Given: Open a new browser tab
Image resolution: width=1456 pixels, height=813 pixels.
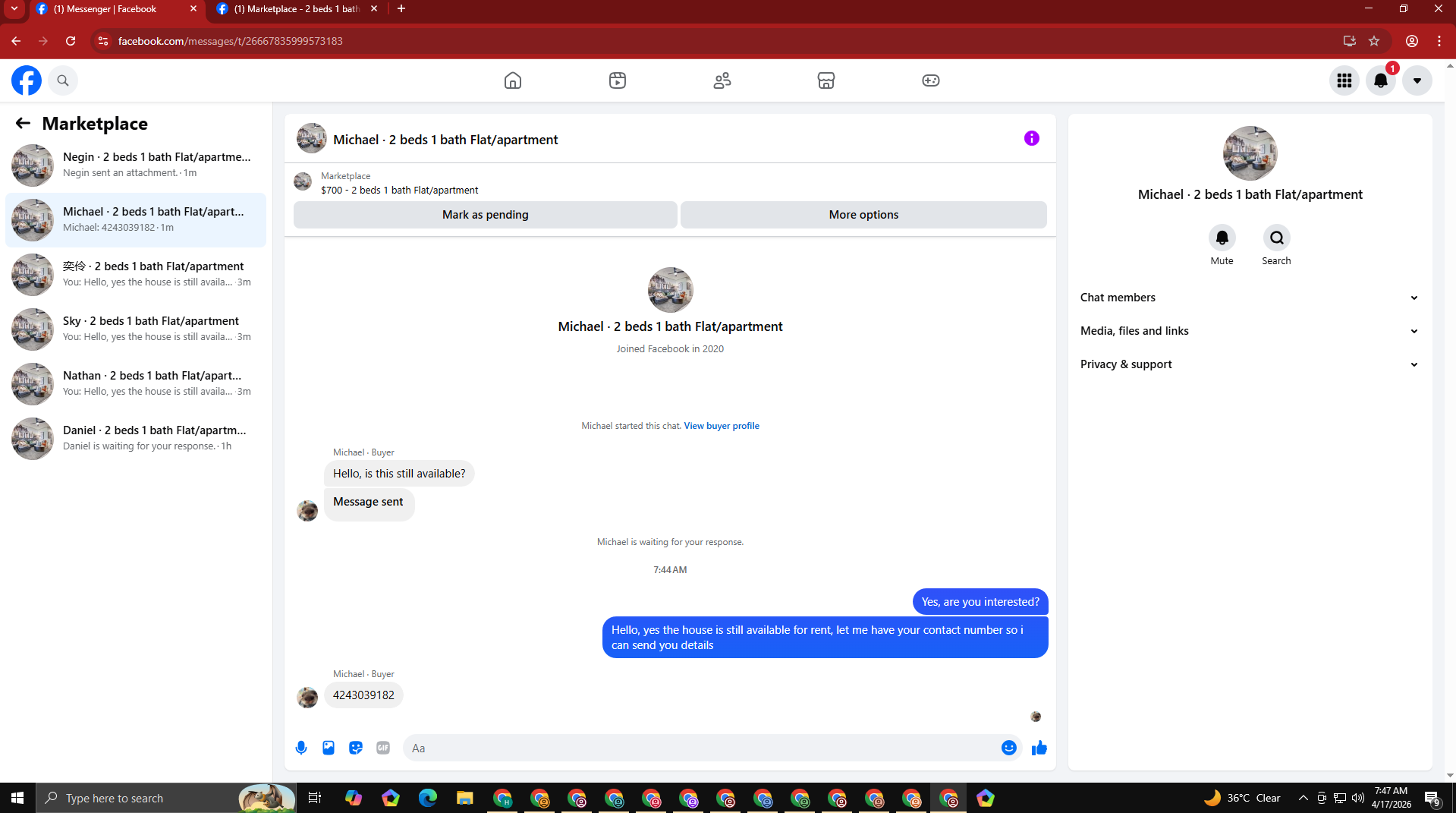Looking at the screenshot, I should 401,9.
